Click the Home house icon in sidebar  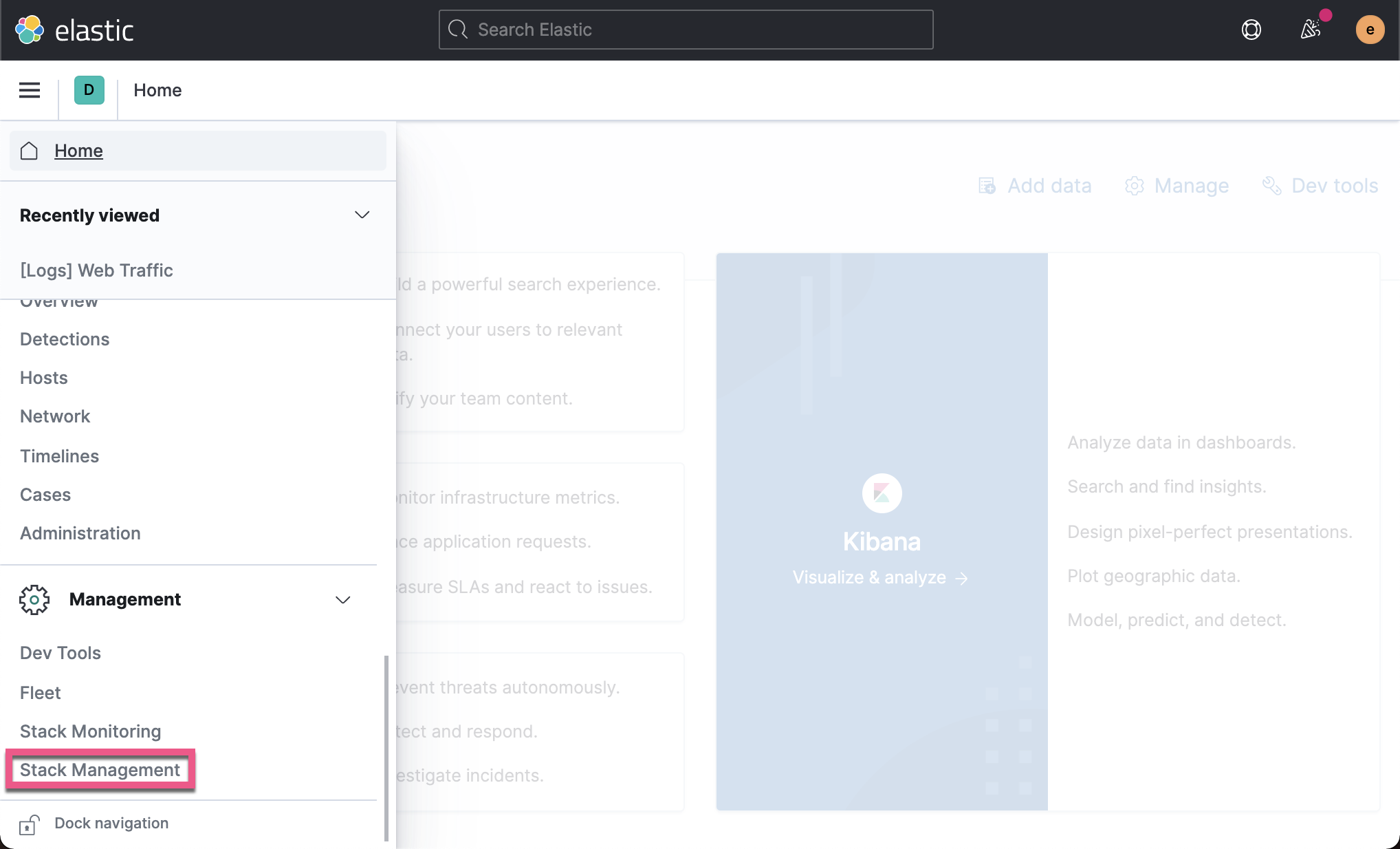[29, 151]
